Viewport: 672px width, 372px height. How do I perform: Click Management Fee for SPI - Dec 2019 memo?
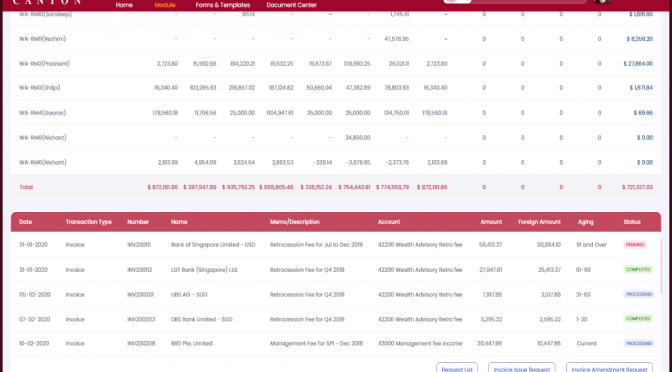pos(316,344)
